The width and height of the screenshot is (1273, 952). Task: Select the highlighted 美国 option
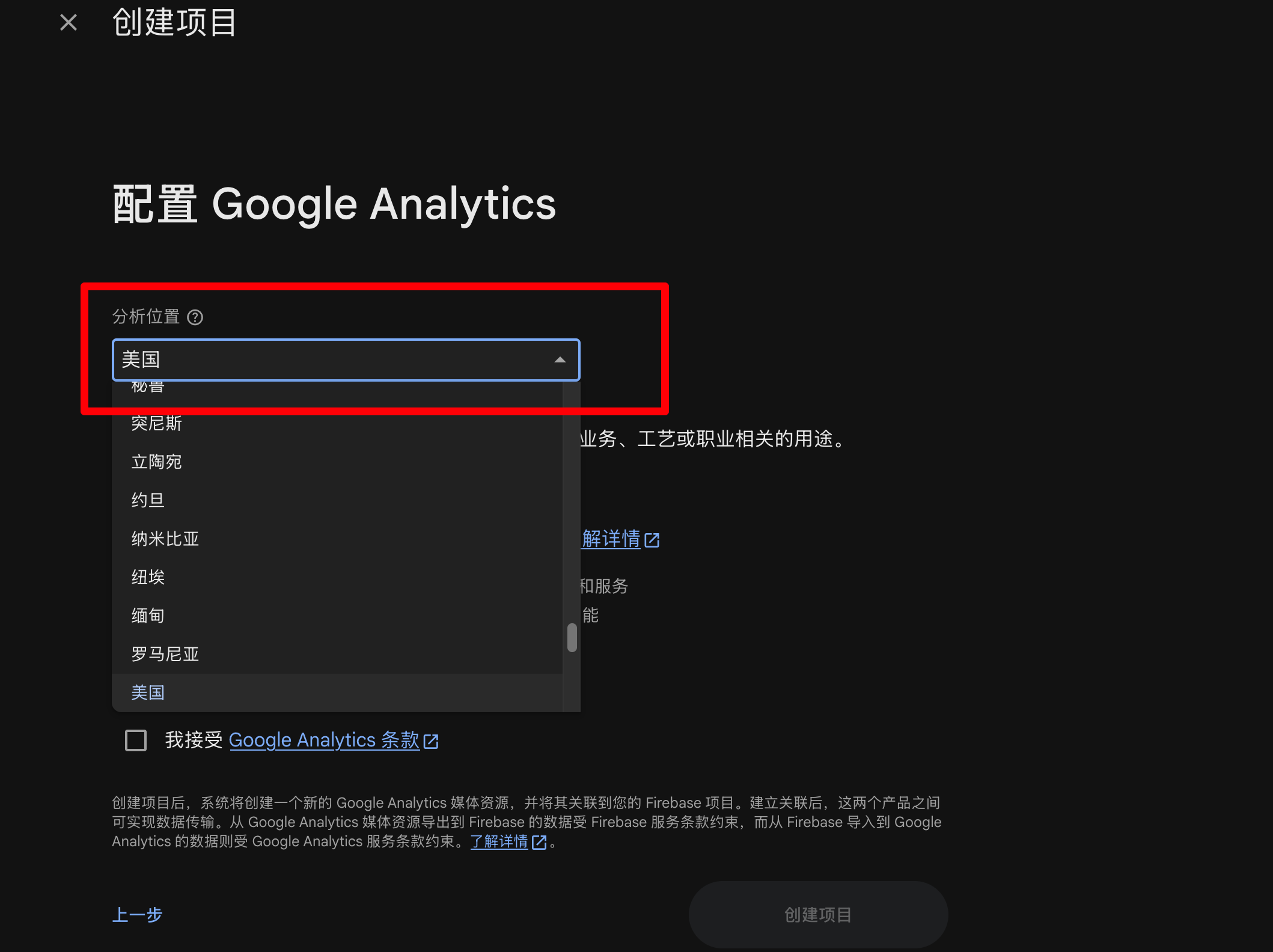[337, 692]
